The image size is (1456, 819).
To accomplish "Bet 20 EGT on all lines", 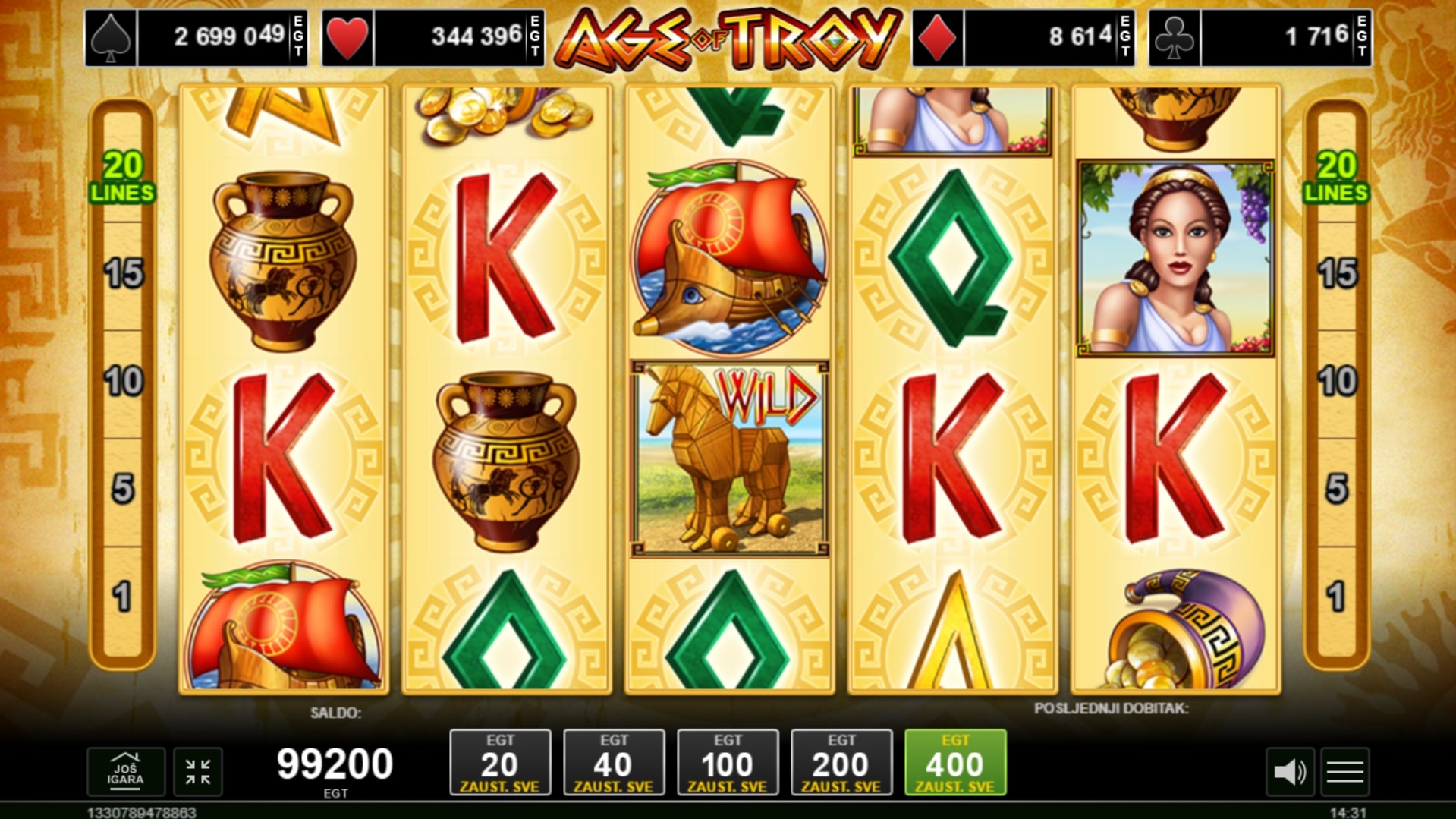I will point(500,763).
